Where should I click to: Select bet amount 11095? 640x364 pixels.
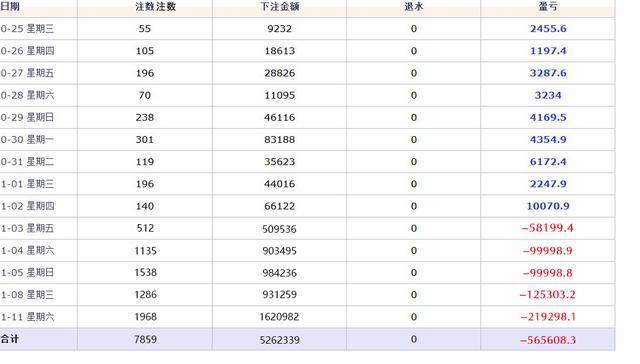pos(280,95)
